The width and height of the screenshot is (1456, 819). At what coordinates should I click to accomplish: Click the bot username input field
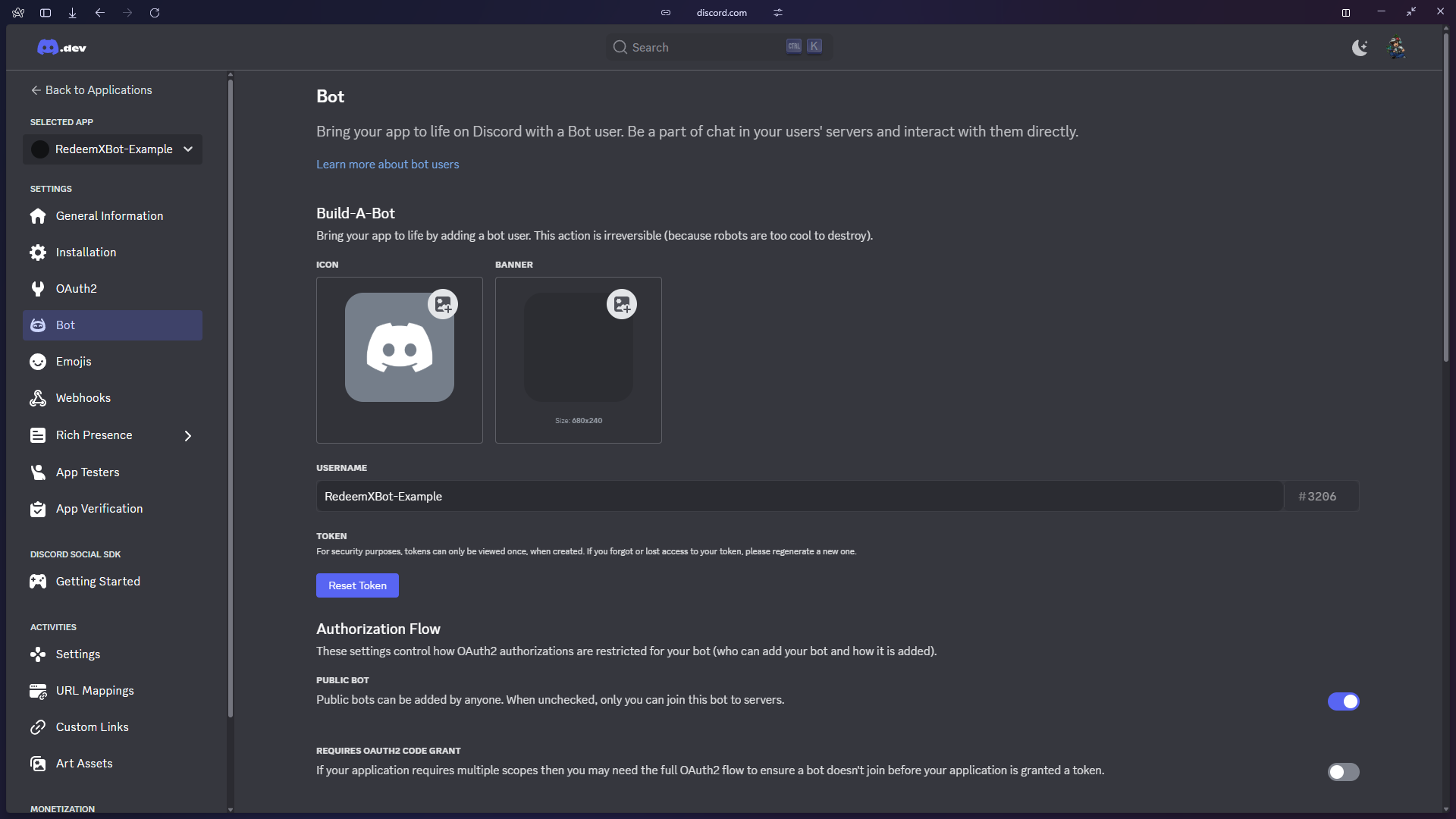[x=799, y=497]
